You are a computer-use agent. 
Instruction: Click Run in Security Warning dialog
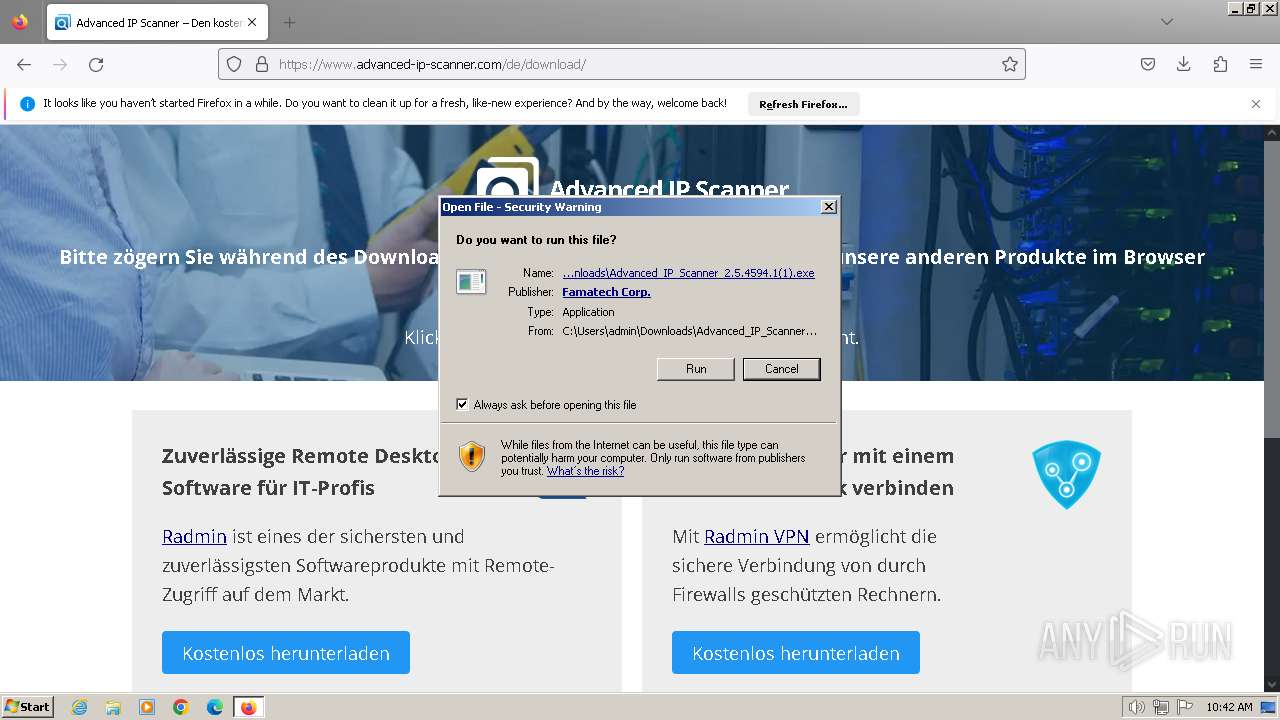coord(696,369)
